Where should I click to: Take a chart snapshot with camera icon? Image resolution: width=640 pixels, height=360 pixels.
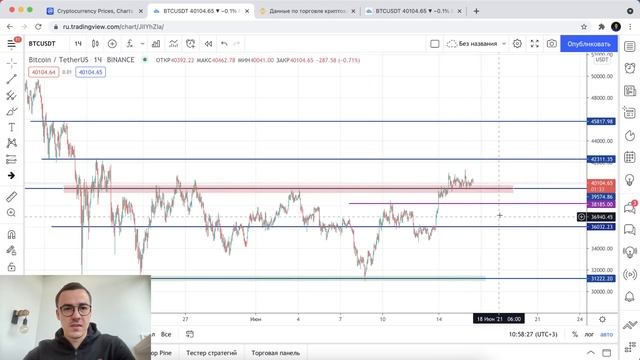point(552,44)
